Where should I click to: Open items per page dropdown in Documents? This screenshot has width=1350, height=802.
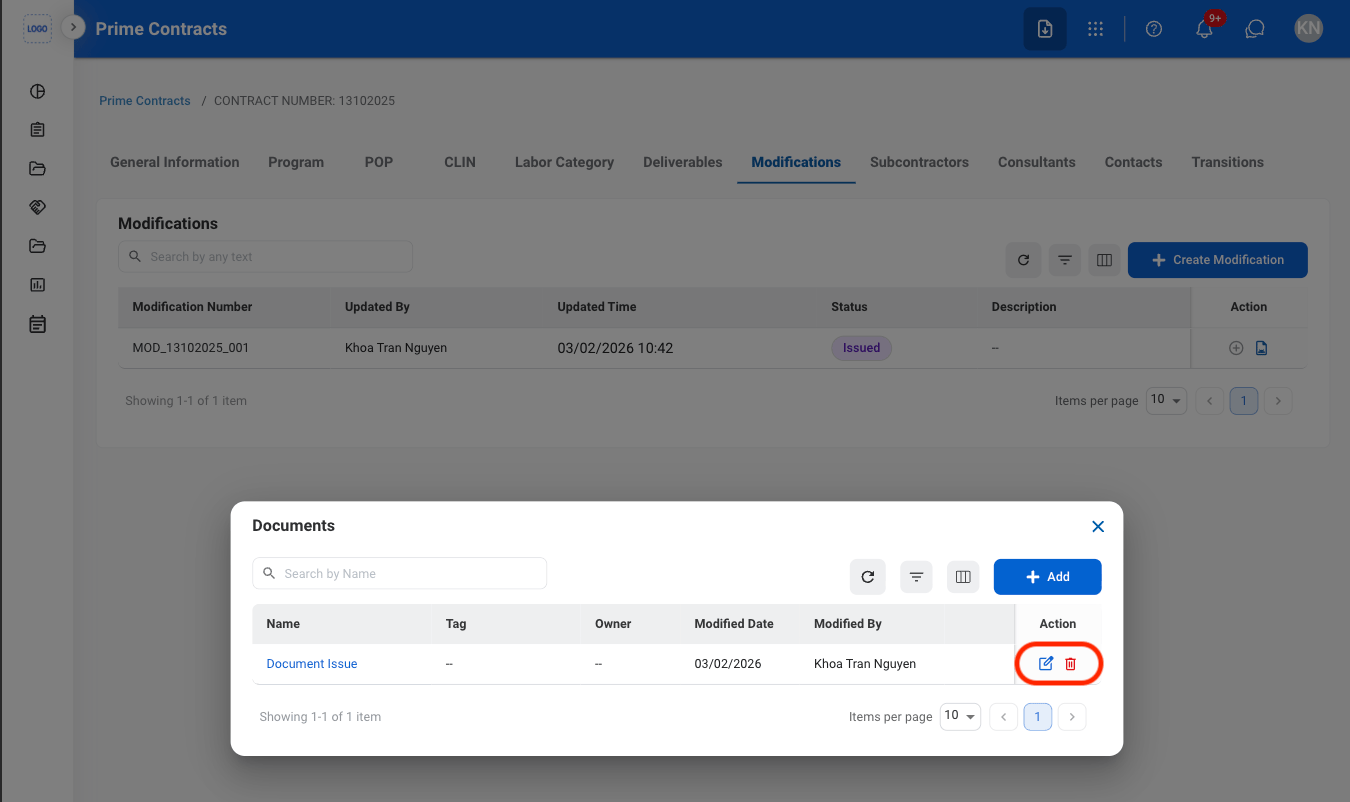[960, 716]
